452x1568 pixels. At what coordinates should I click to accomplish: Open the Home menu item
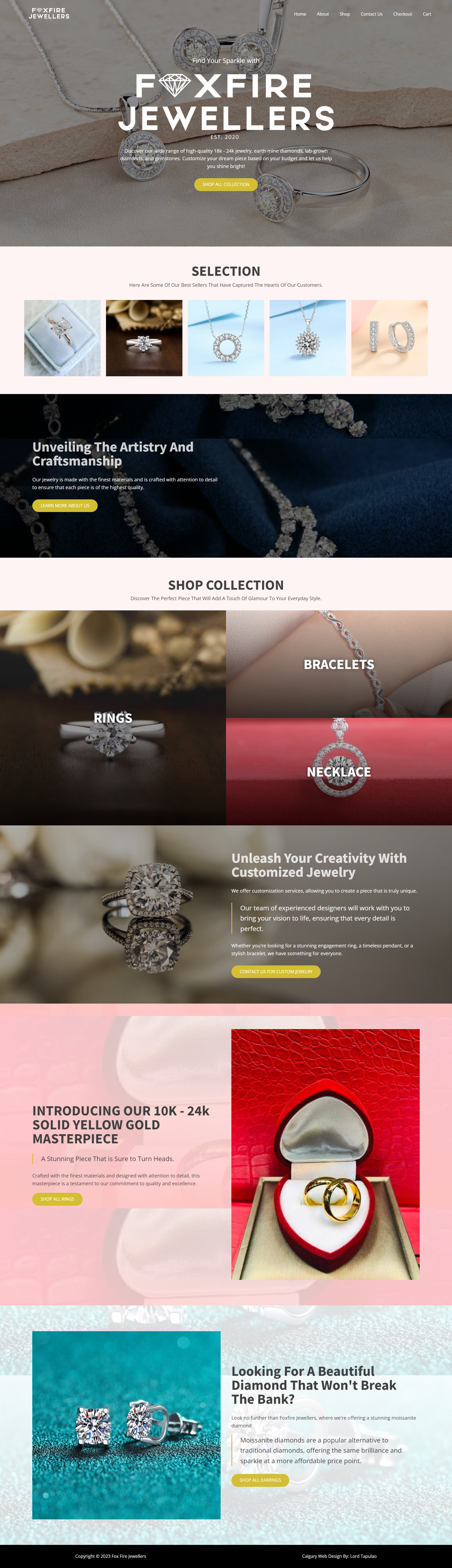(300, 14)
